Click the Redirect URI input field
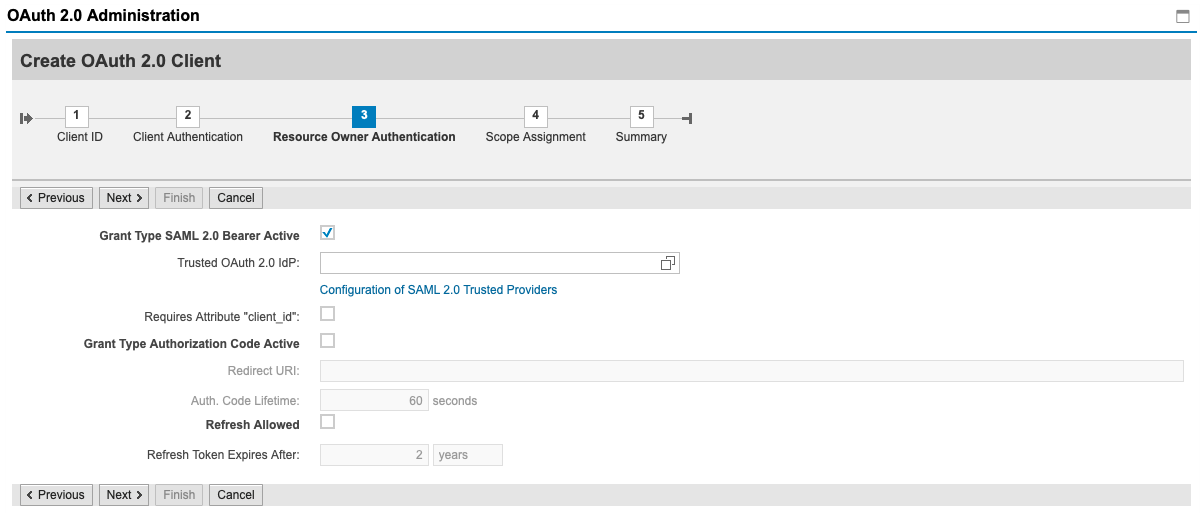Image resolution: width=1200 pixels, height=513 pixels. (752, 371)
